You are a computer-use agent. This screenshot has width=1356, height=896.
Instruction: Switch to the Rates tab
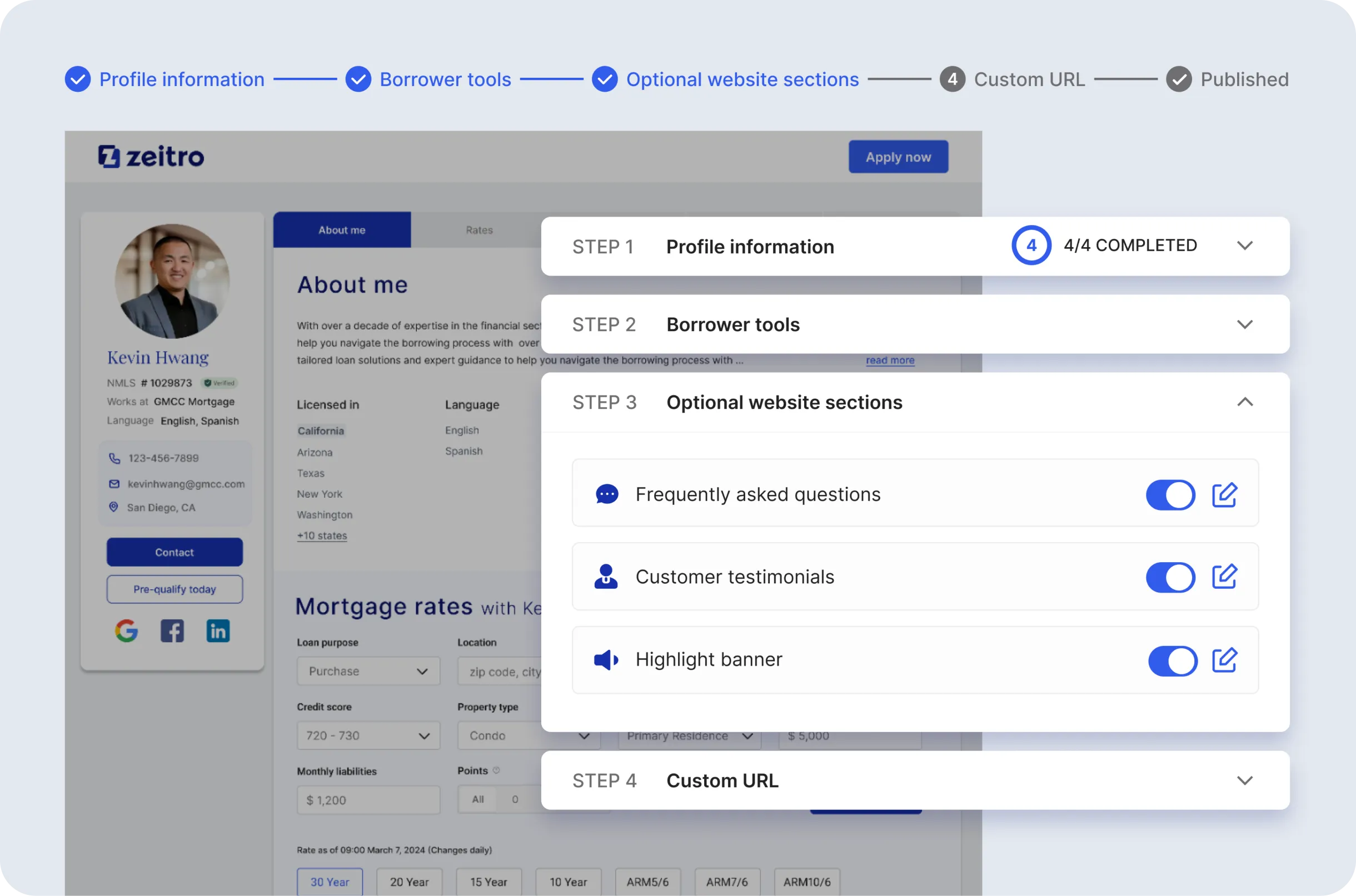(x=479, y=230)
